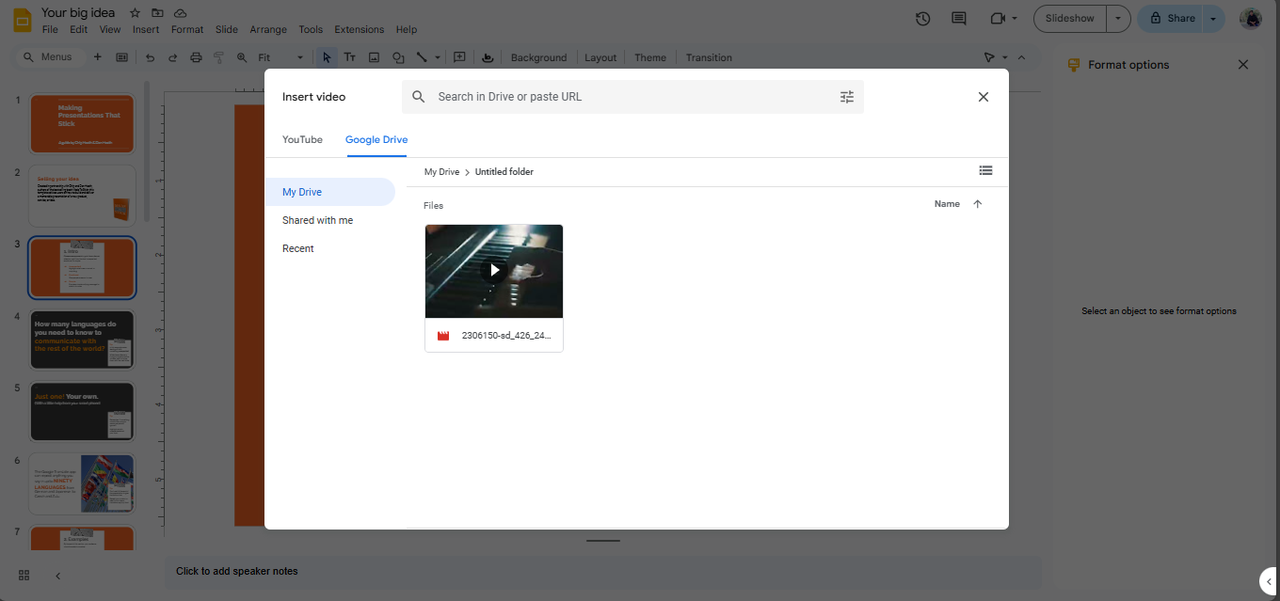This screenshot has width=1280, height=601.
Task: Click the Share button
Action: pyautogui.click(x=1170, y=18)
